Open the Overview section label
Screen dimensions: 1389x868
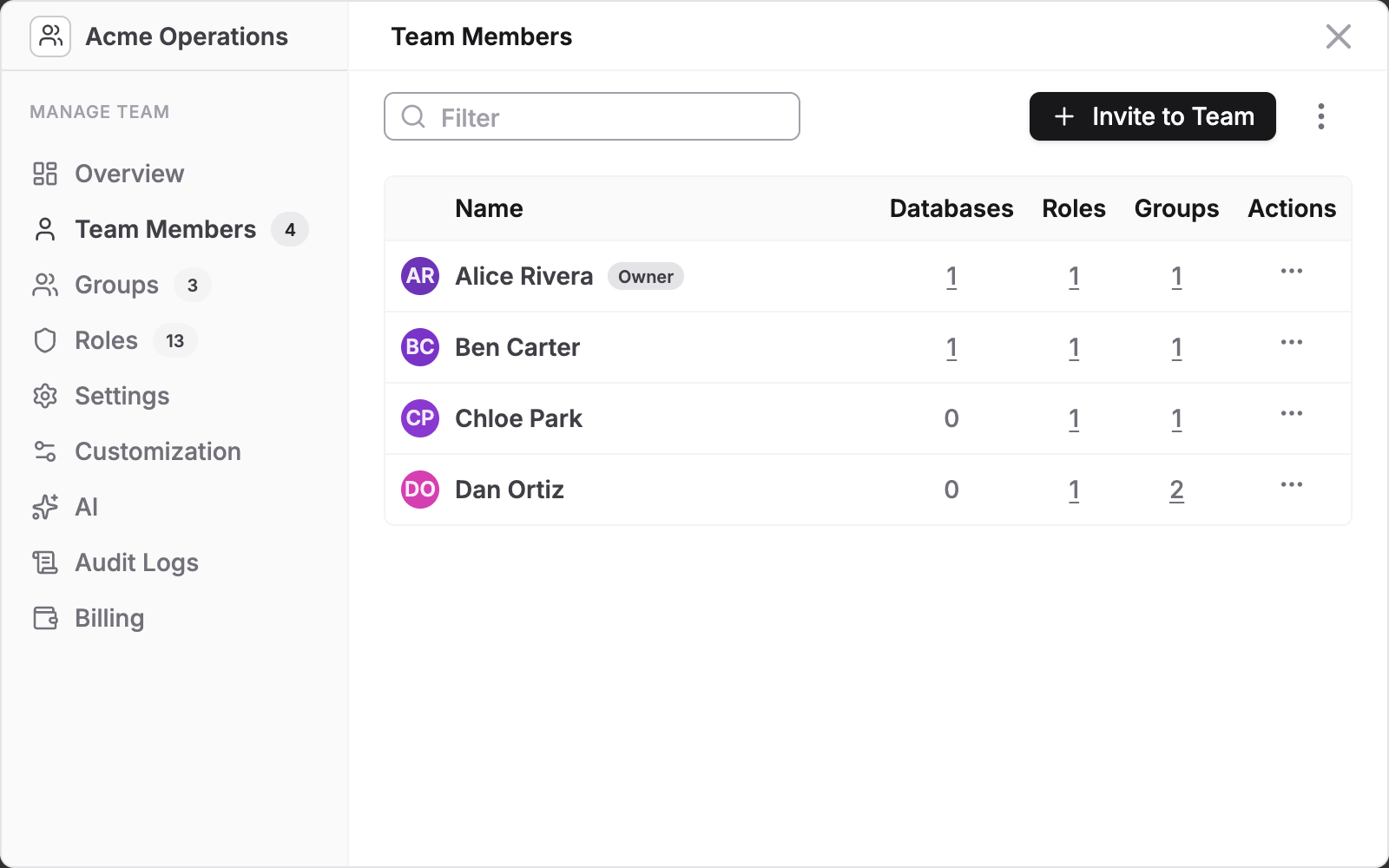(129, 174)
